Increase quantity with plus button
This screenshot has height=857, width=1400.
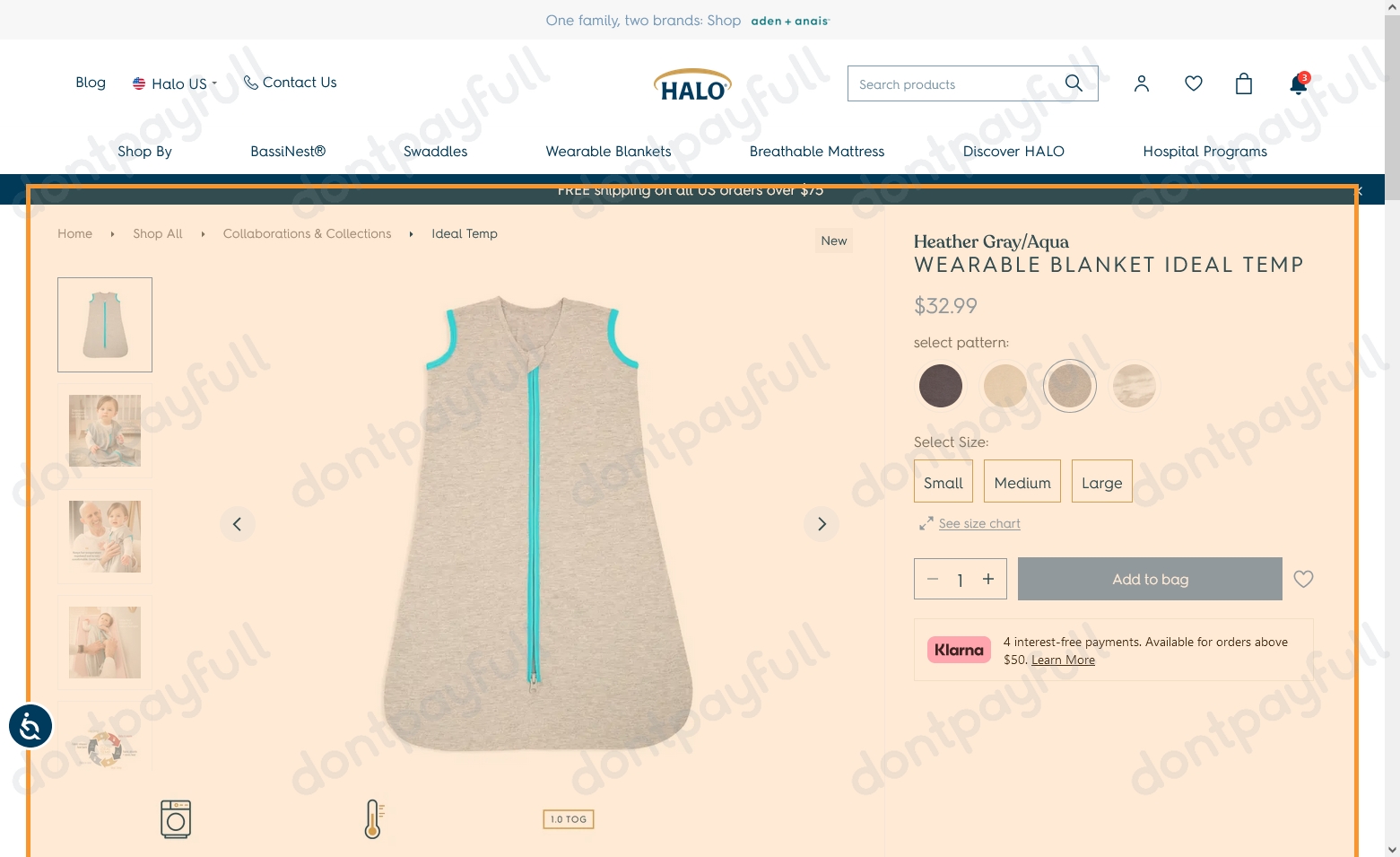[x=988, y=579]
